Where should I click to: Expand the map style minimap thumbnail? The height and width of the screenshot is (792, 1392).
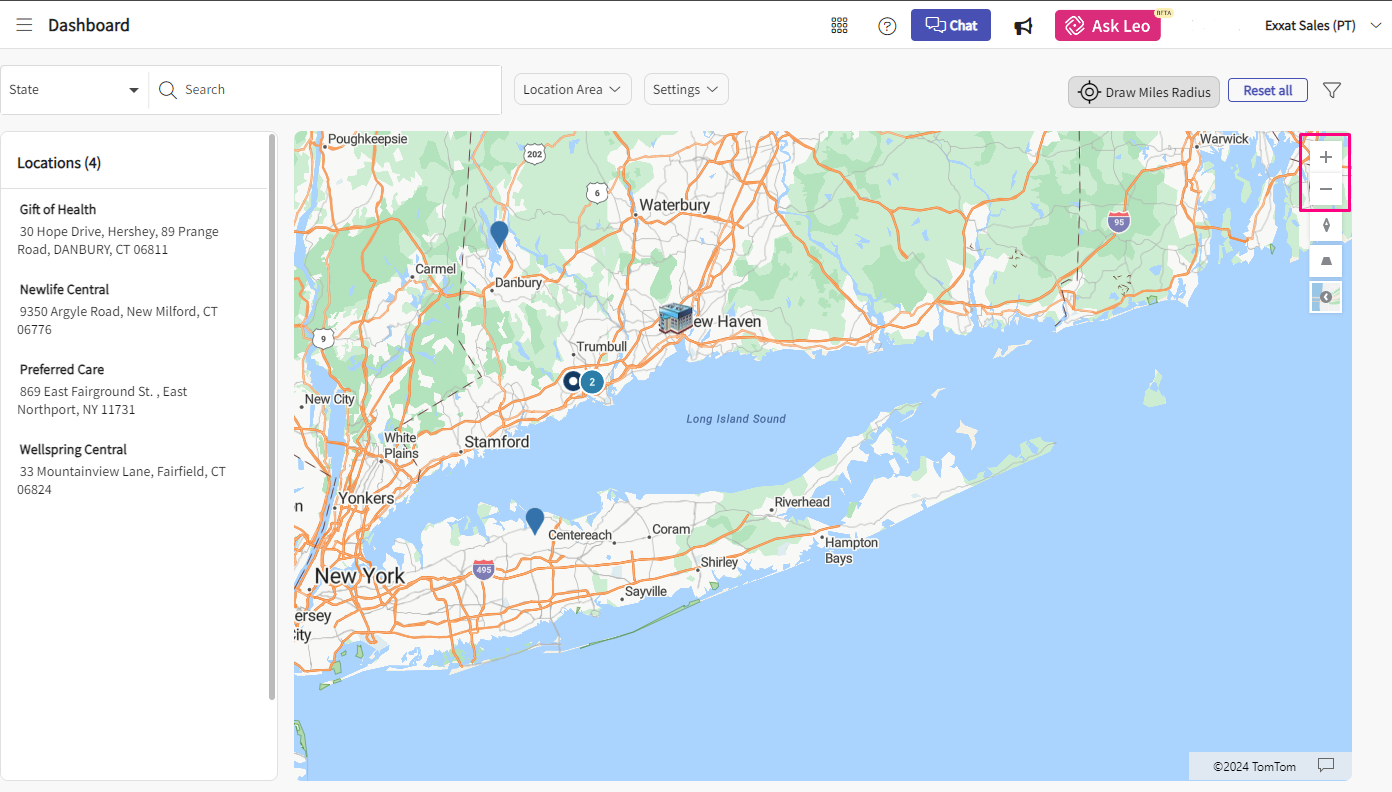point(1326,297)
